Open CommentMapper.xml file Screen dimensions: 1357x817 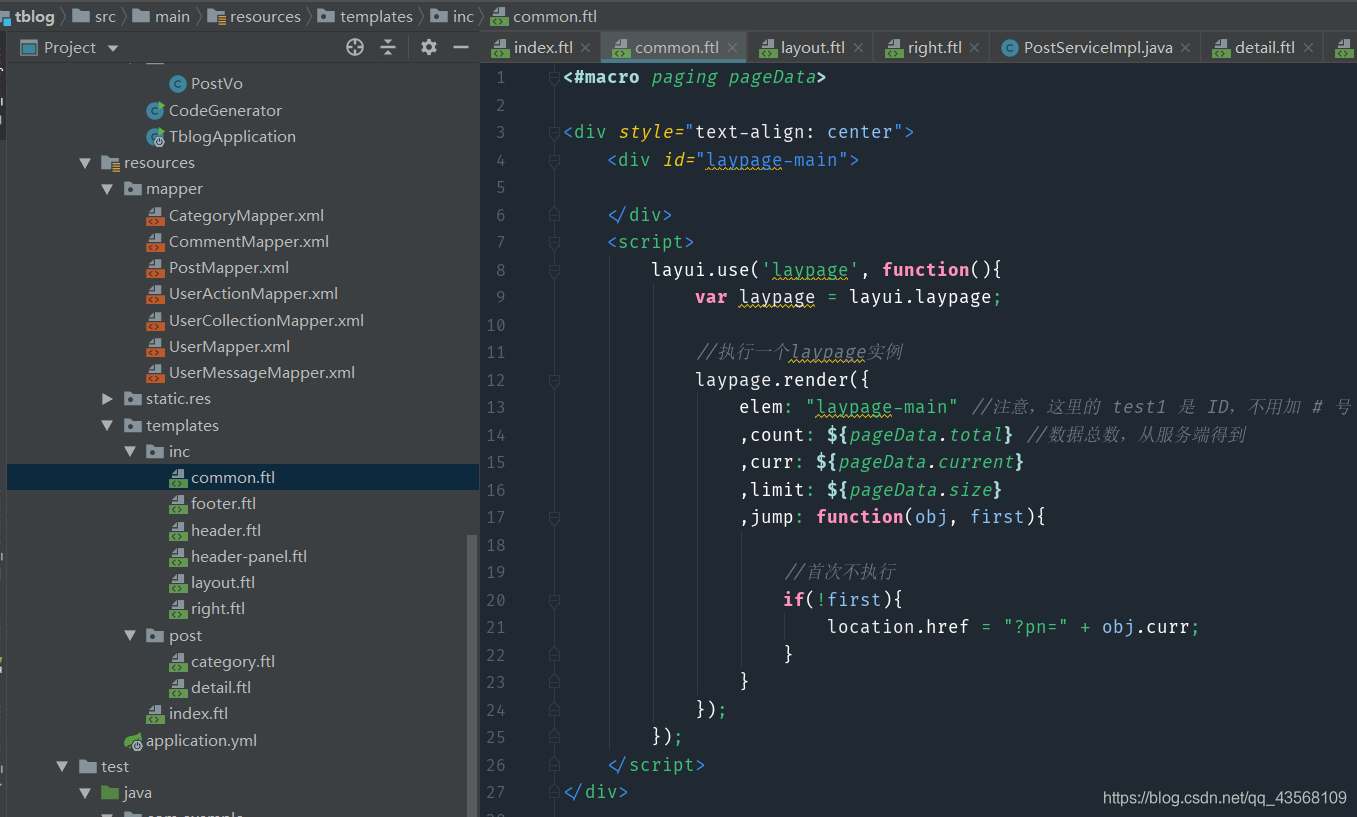pyautogui.click(x=238, y=241)
